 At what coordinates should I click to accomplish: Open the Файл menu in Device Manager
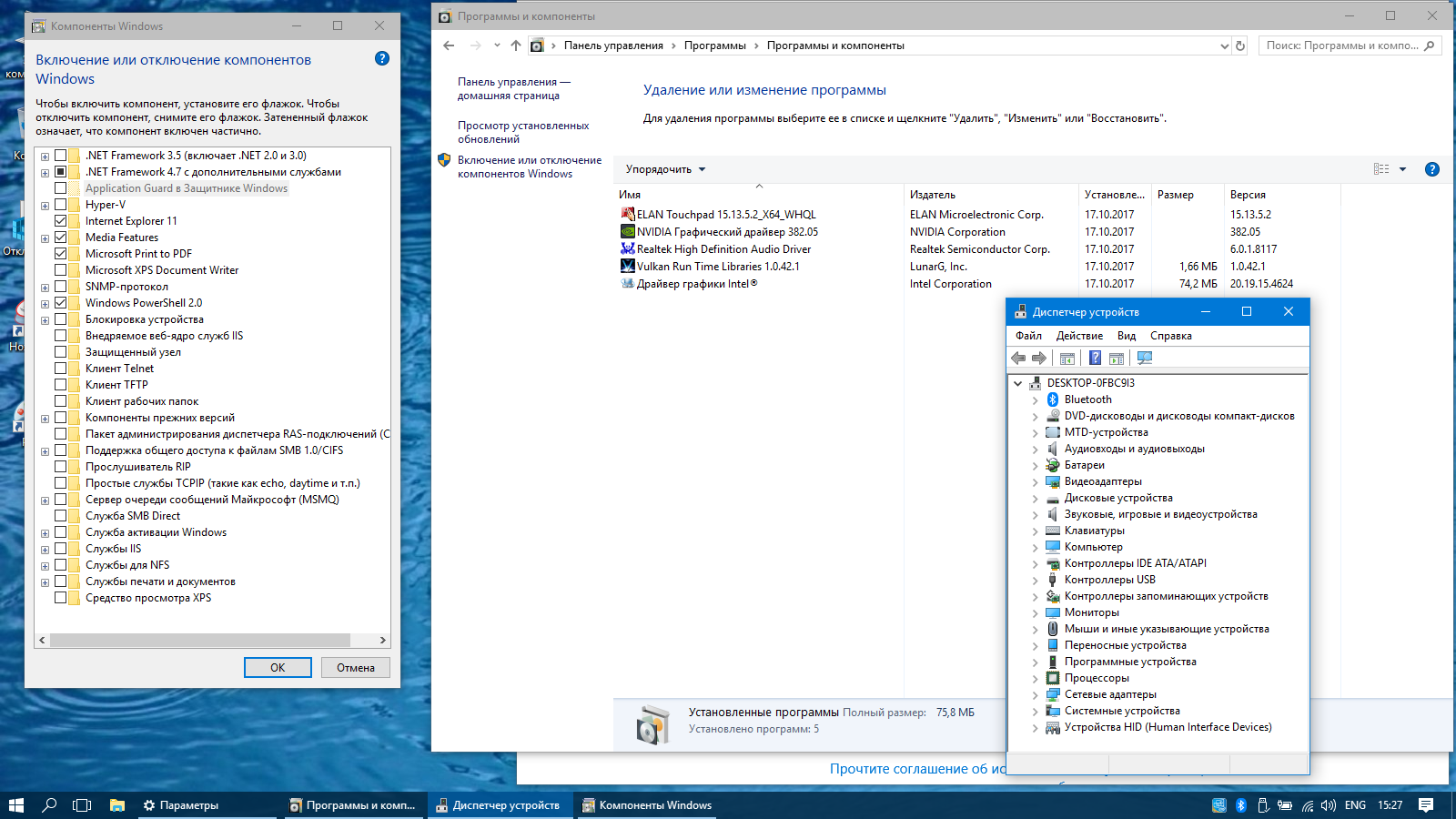click(x=1028, y=336)
